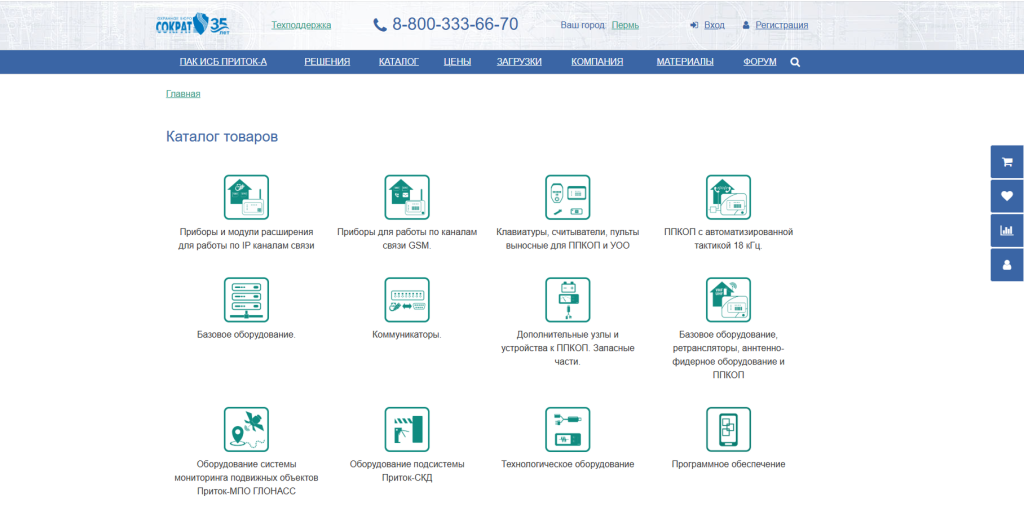The height and width of the screenshot is (514, 1024).
Task: Open 'Приборы для работы по каналам связи GSM' text
Action: pos(407,239)
